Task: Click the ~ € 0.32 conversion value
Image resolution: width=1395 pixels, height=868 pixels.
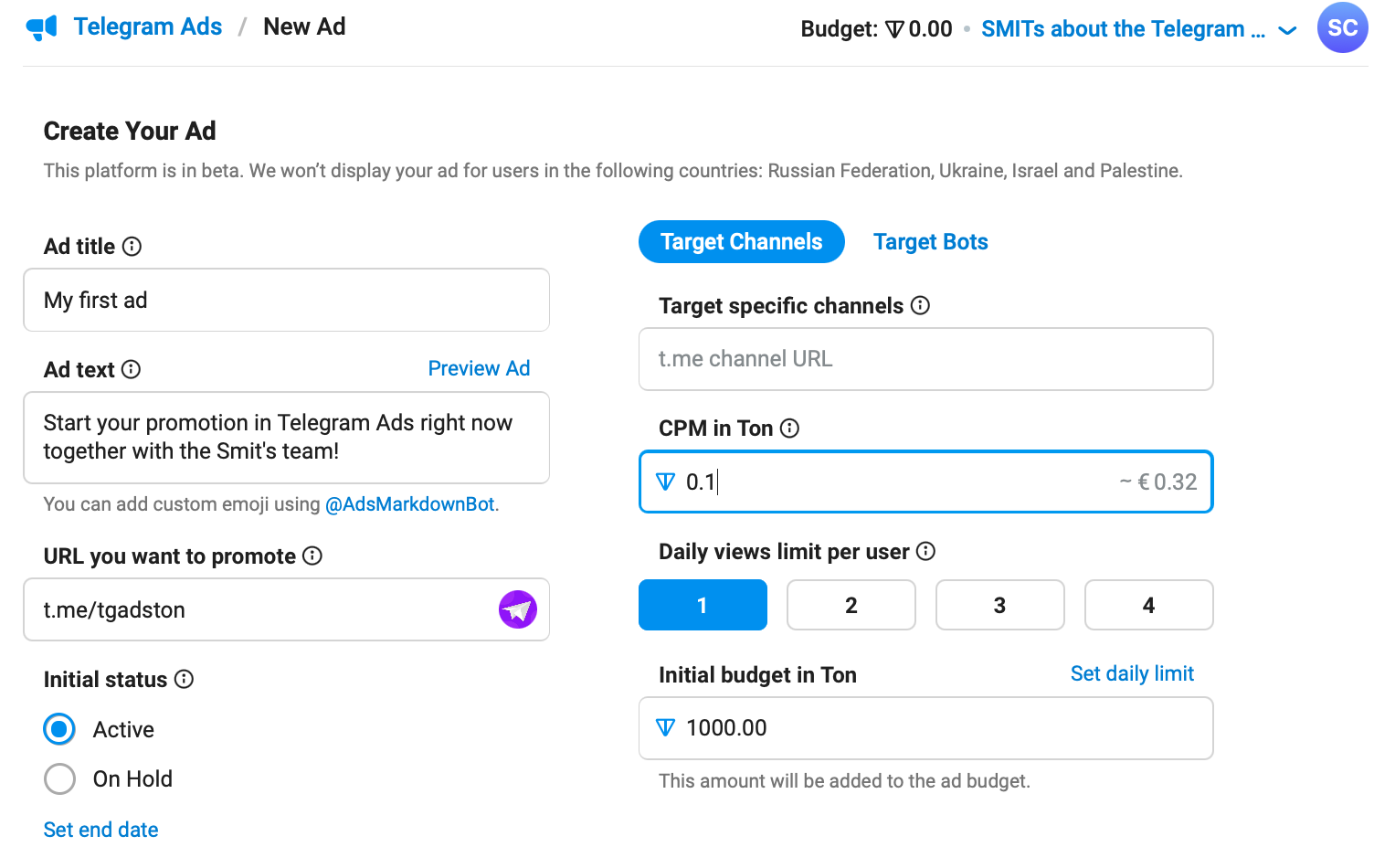Action: [1158, 482]
